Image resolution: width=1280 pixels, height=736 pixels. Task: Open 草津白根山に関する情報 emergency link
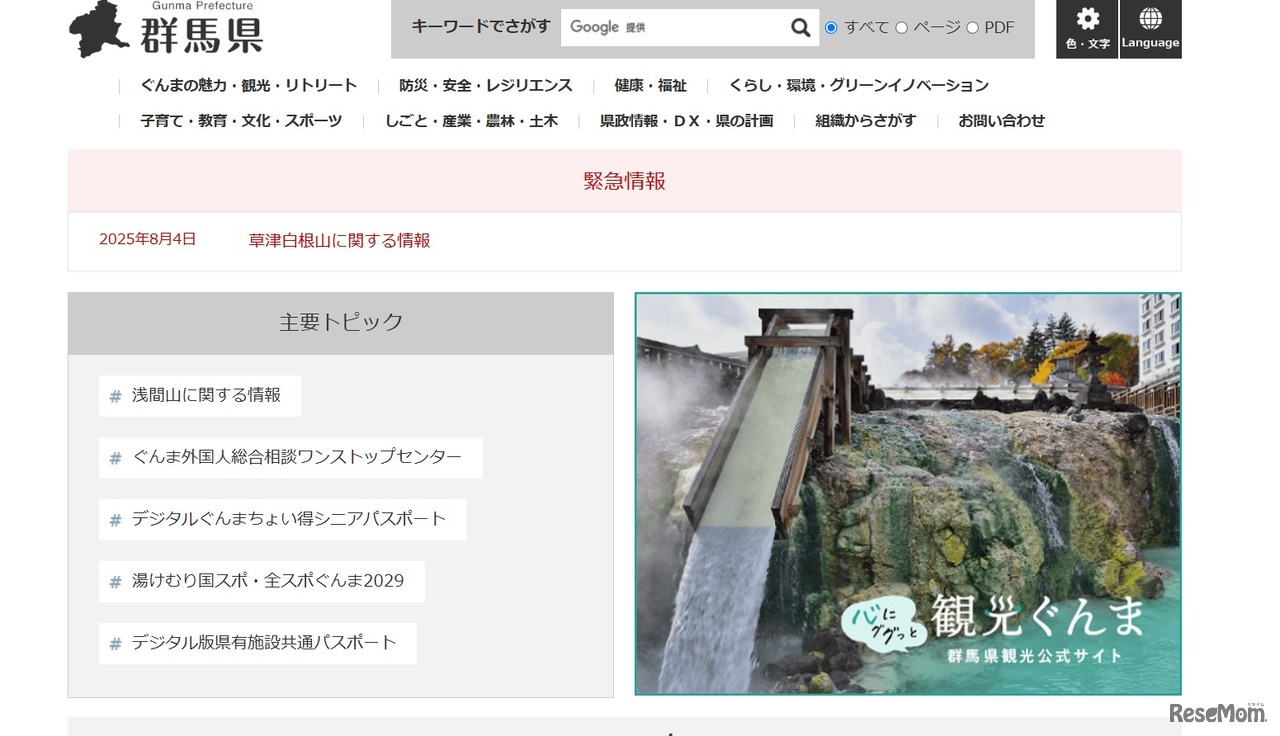[x=340, y=240]
